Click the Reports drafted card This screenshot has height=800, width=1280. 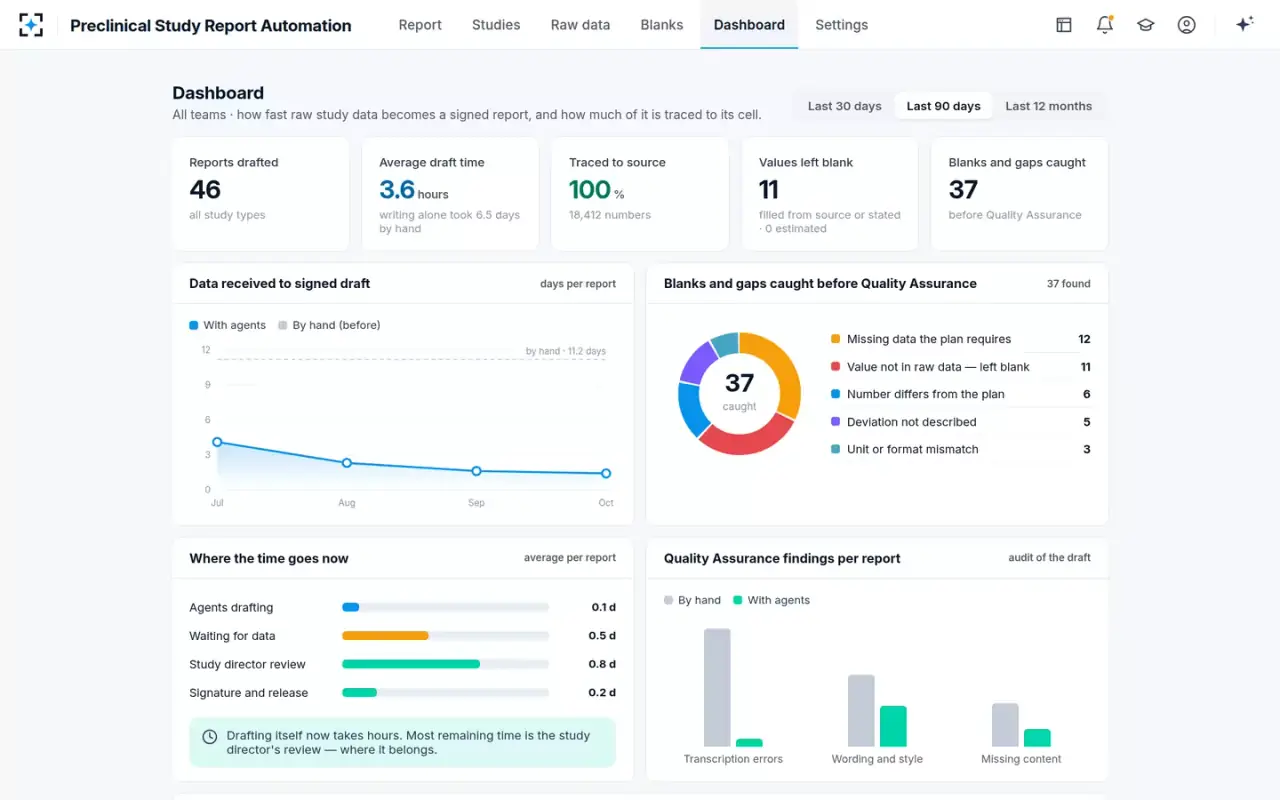point(260,194)
